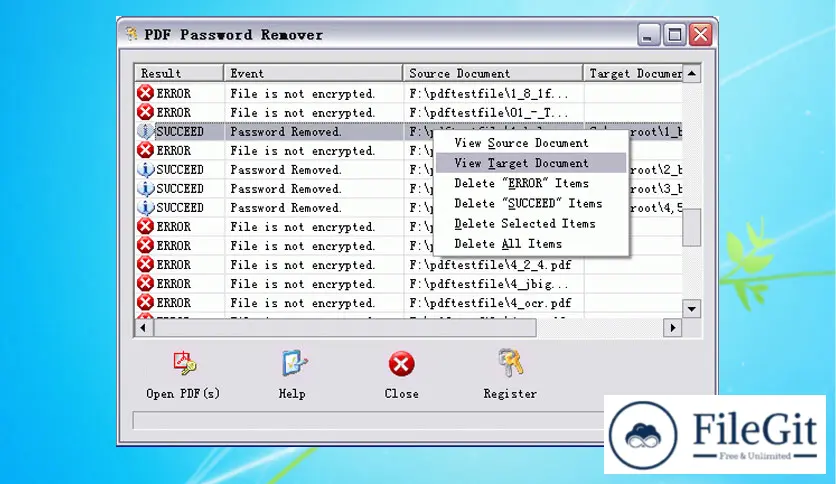
Task: Click the red Close icon in the toolbar
Action: [x=401, y=364]
